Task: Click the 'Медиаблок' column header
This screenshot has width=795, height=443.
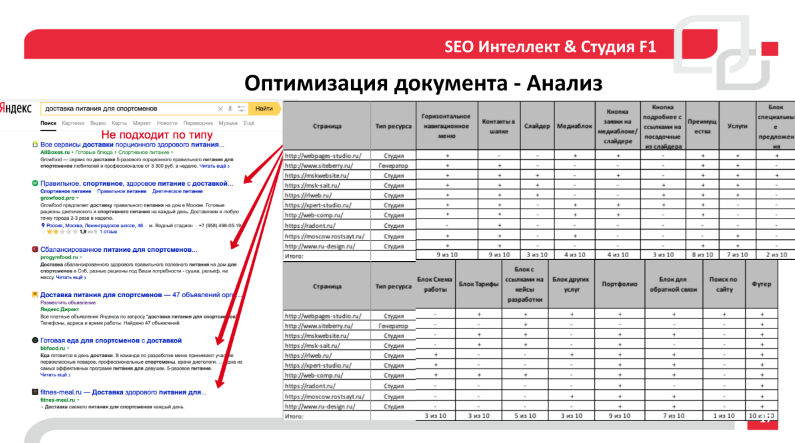Action: [574, 126]
